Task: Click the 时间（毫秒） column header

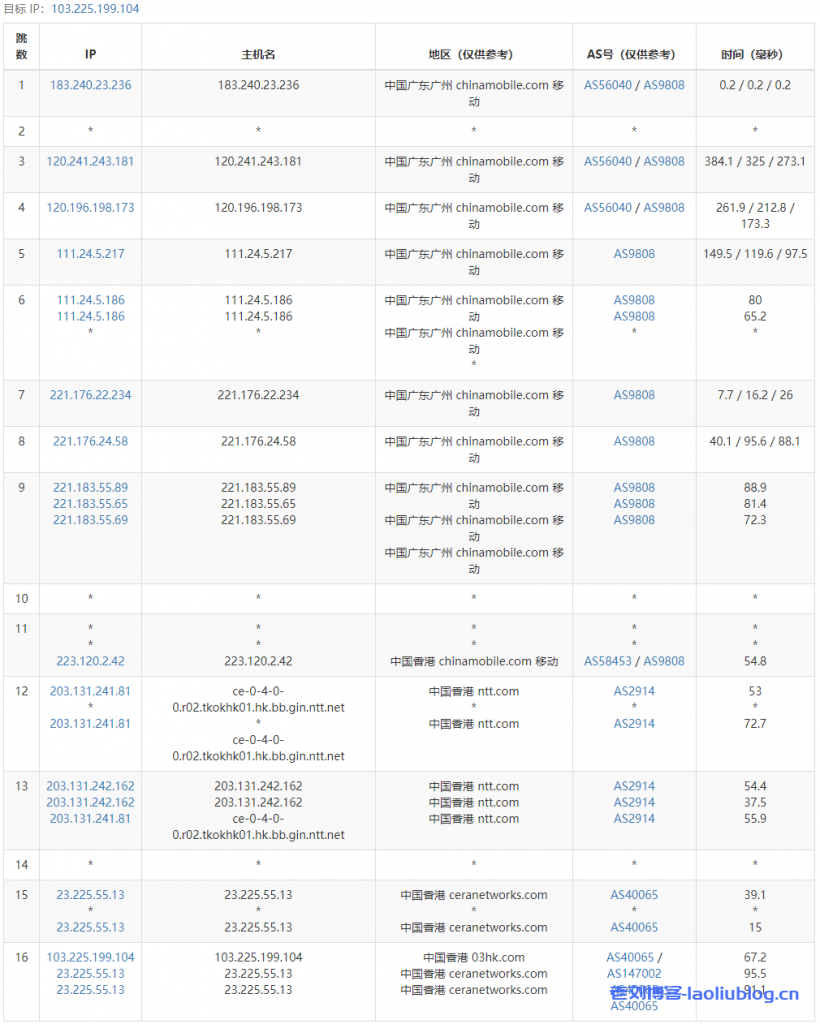Action: pos(755,54)
